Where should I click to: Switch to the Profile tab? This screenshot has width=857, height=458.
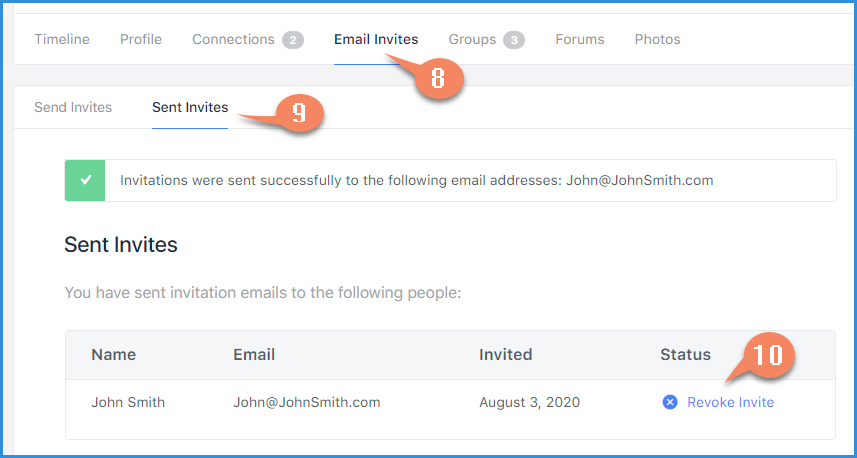coord(141,39)
